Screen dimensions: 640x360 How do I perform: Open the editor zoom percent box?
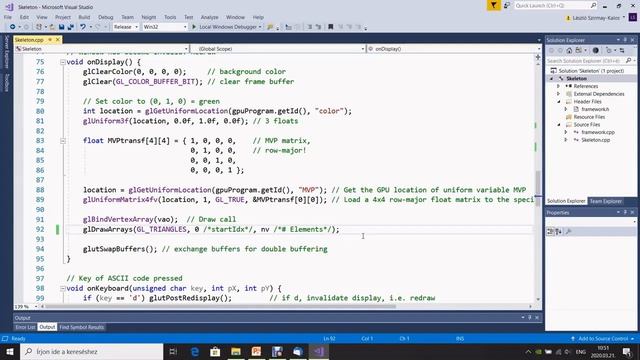tap(26, 306)
